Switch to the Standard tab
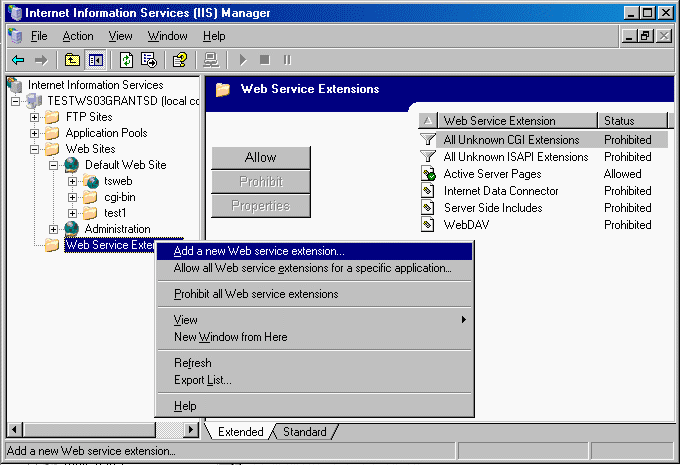680x465 pixels. pyautogui.click(x=305, y=432)
